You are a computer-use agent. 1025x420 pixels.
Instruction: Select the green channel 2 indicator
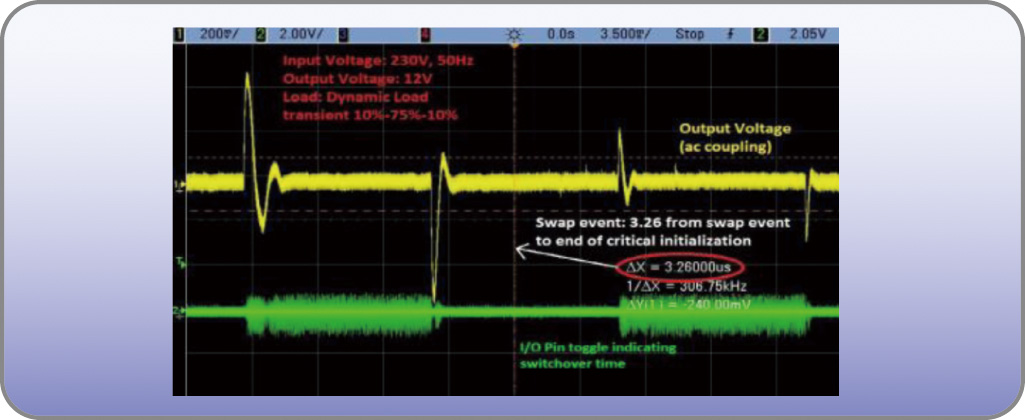point(259,34)
